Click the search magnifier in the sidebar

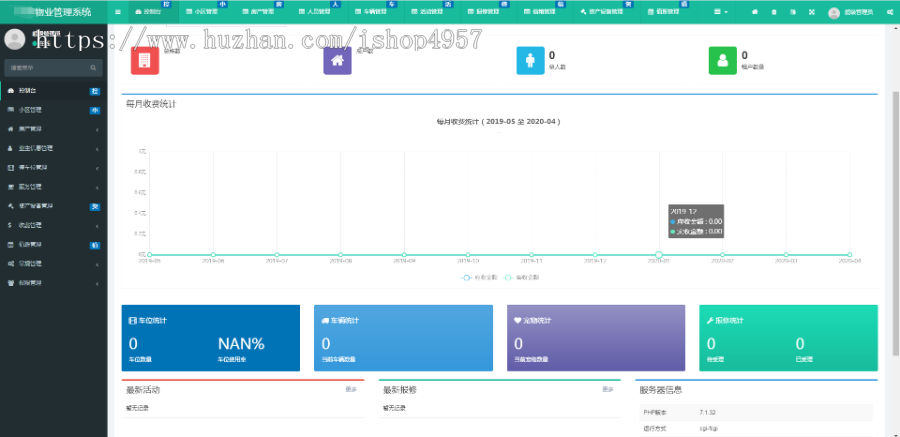(93, 68)
